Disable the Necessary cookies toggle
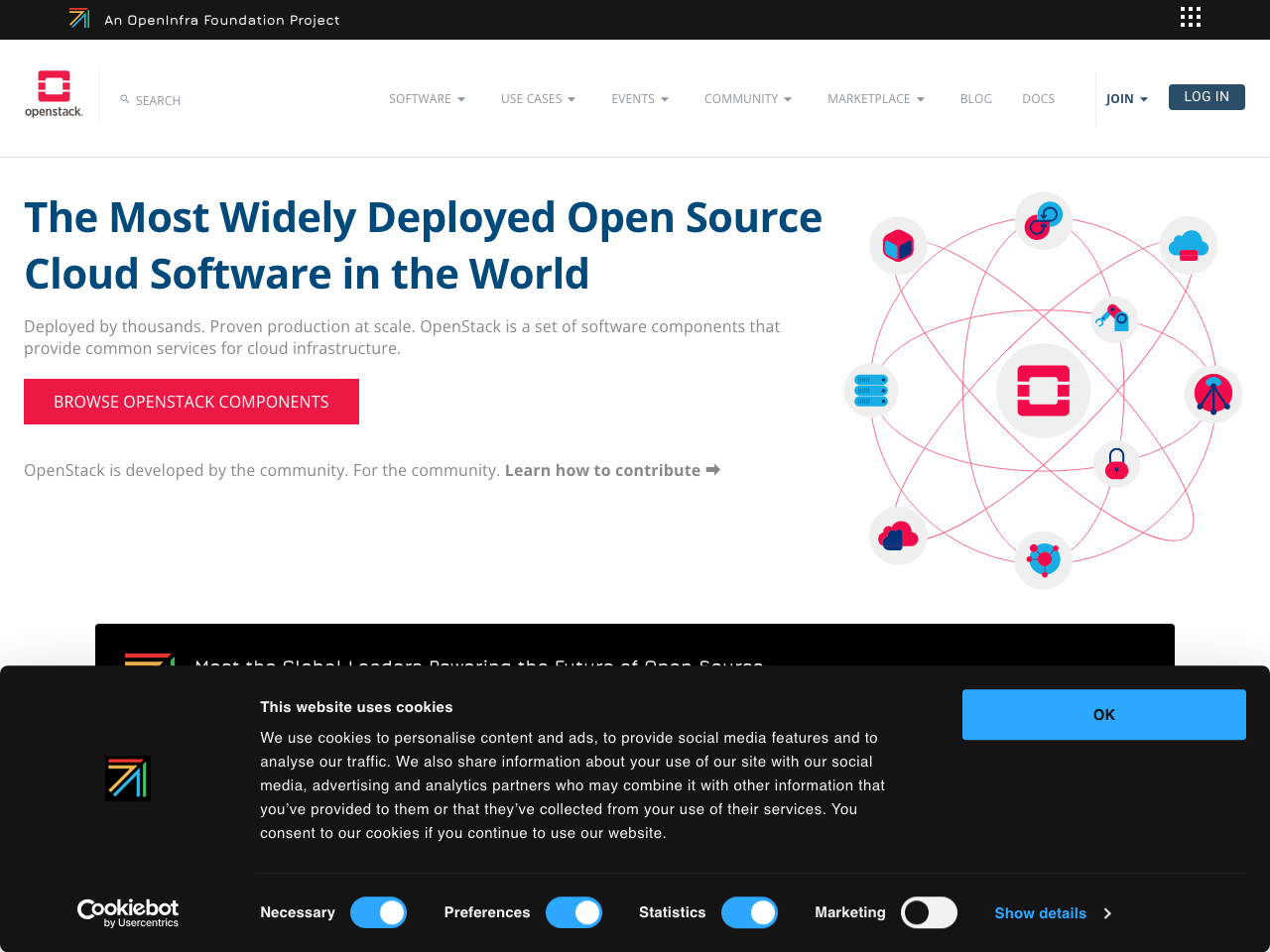 [379, 912]
